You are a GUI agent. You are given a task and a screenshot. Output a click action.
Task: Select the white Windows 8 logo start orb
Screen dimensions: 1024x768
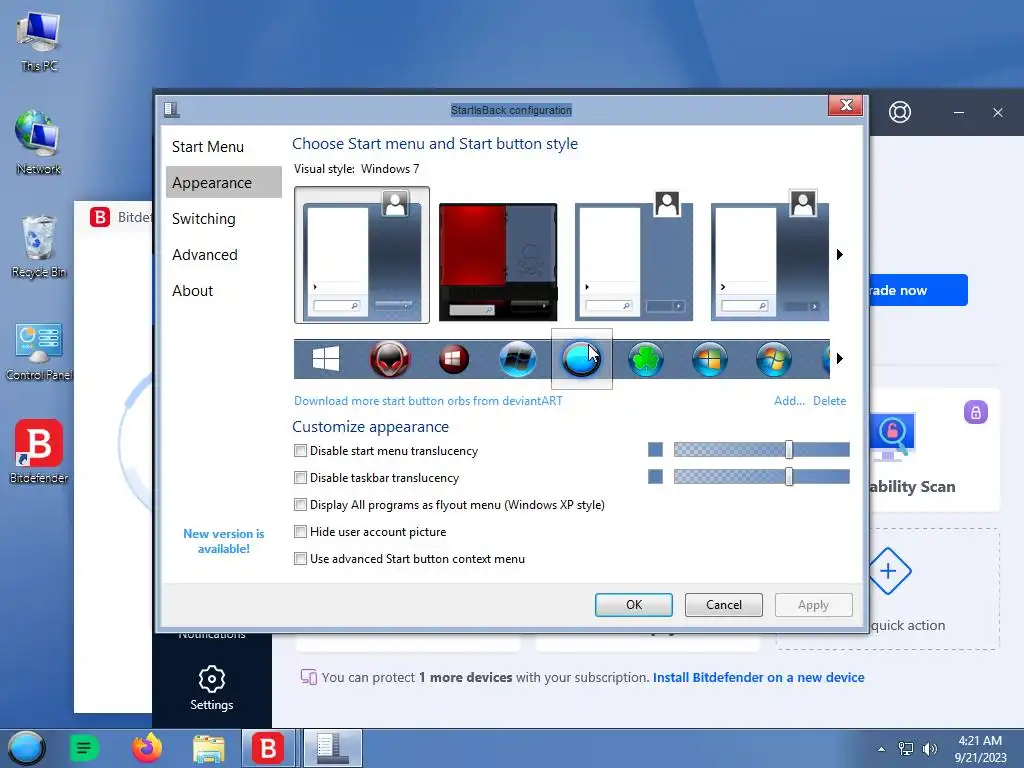[x=325, y=359]
